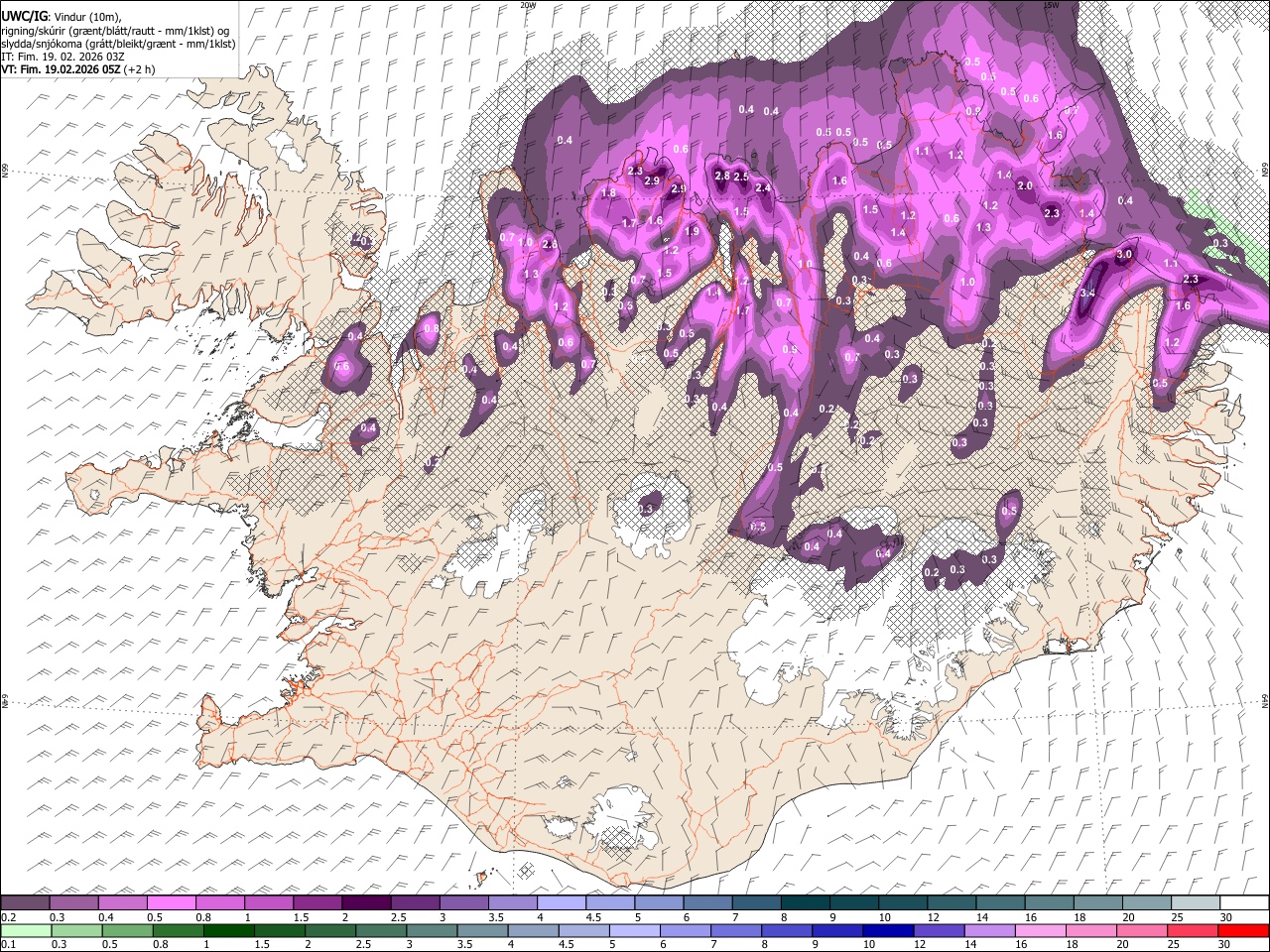Click the bottom-row swatch between 14 and 16
This screenshot has width=1270, height=952.
click(x=990, y=930)
